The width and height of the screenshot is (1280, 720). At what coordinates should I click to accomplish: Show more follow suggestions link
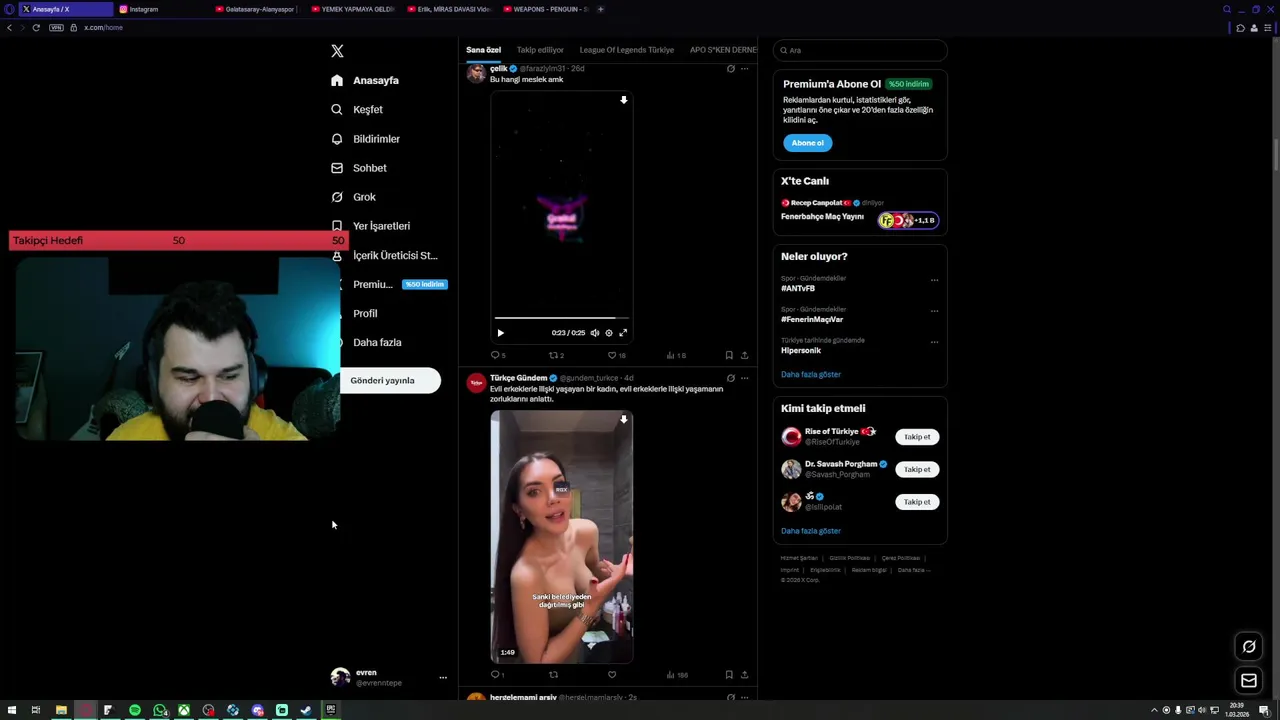pos(811,531)
